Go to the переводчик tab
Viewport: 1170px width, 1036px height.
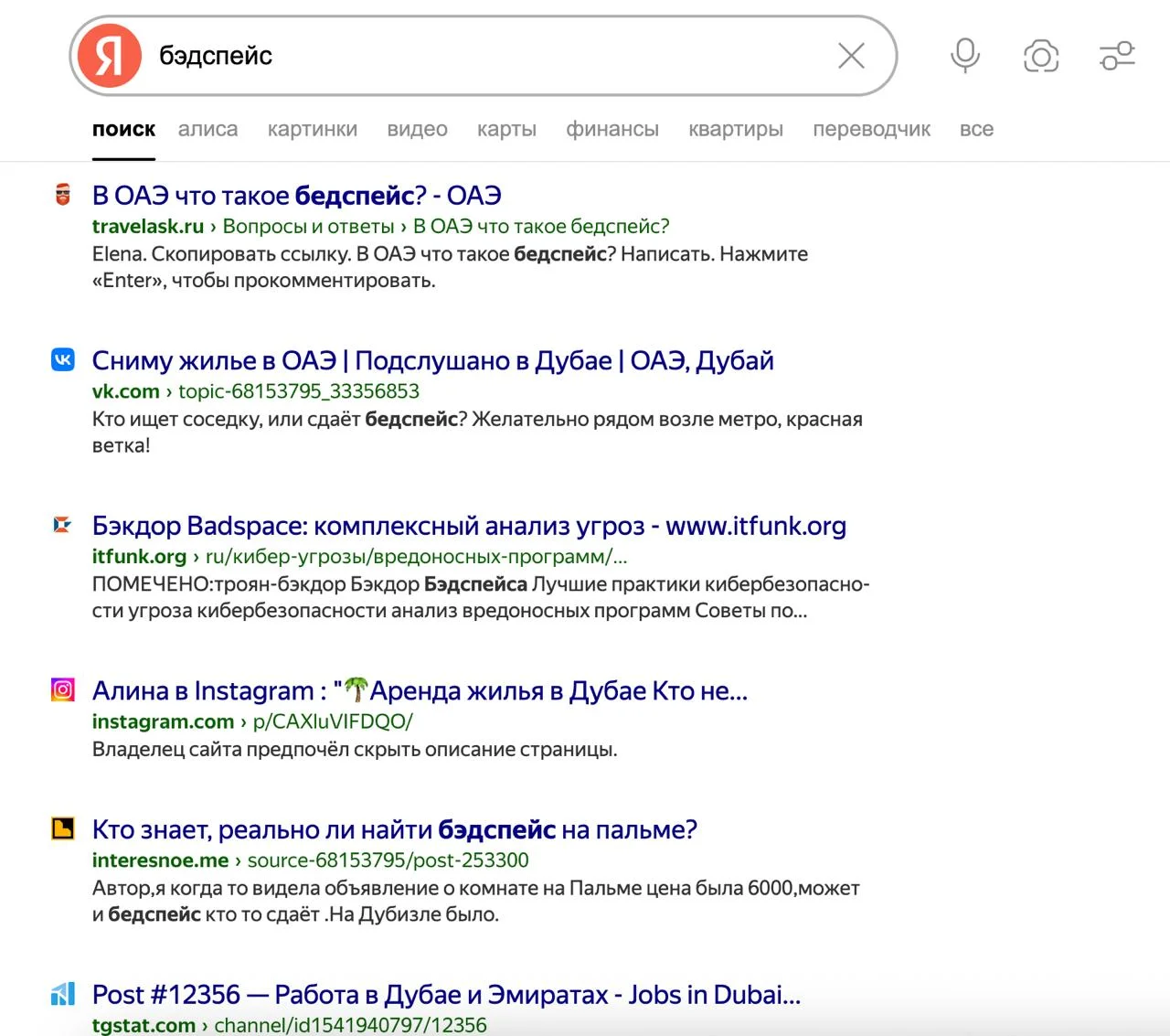pos(871,129)
